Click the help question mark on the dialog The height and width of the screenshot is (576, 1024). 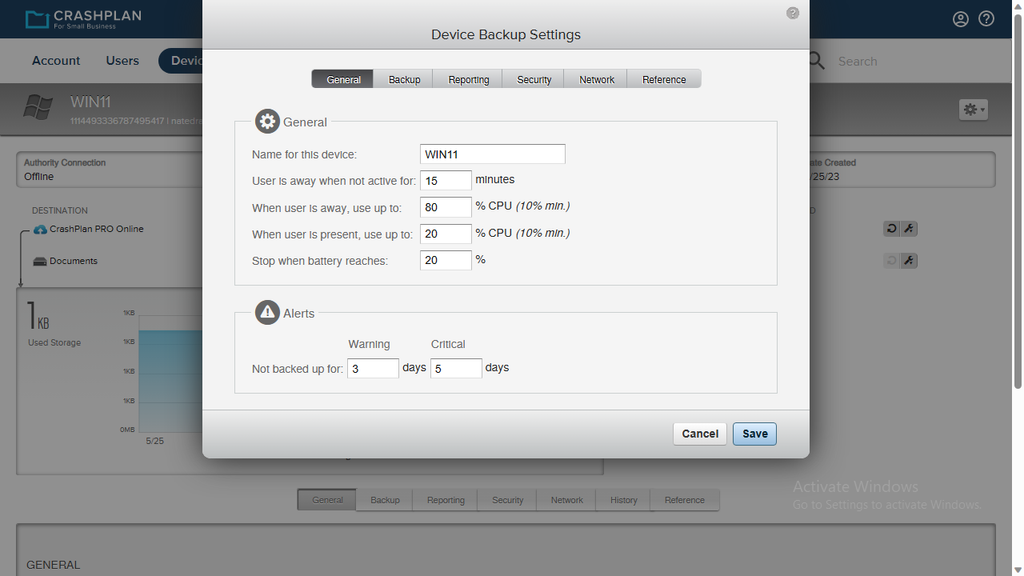pos(792,12)
